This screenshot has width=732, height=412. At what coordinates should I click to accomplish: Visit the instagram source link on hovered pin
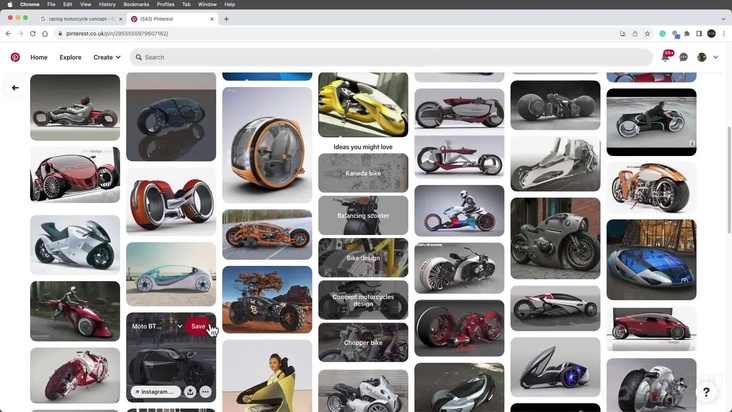156,391
